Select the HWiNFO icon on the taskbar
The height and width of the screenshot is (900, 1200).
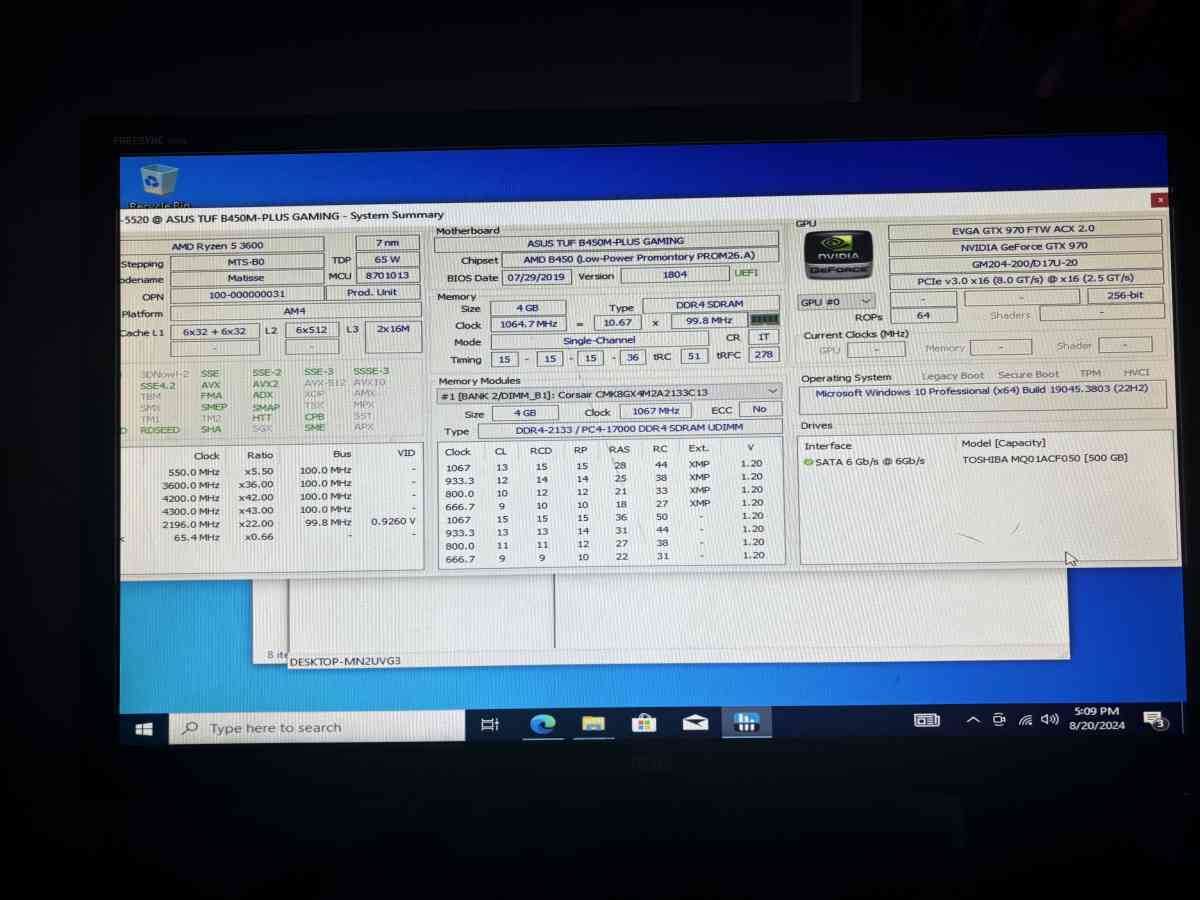[x=747, y=722]
